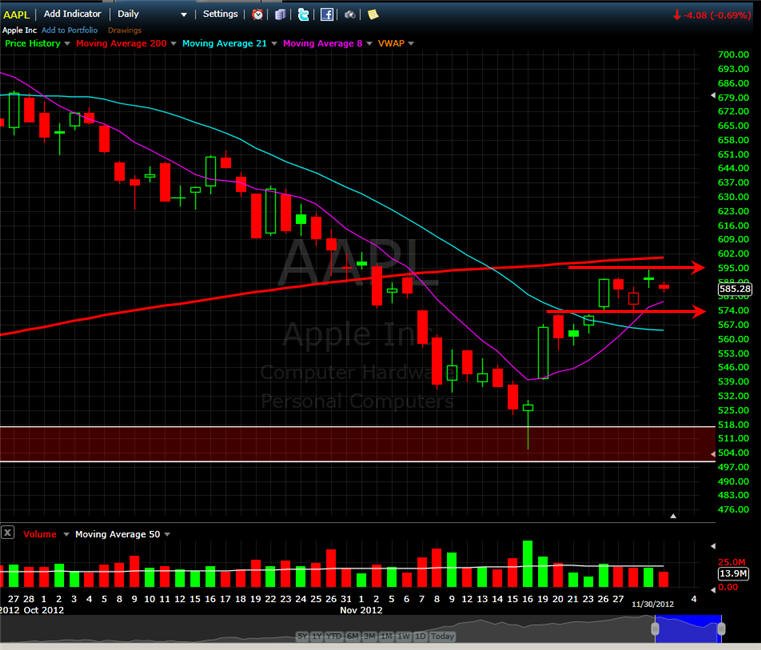Click the copy pages icon in toolbar
Screen dimensions: 761x650
click(280, 15)
